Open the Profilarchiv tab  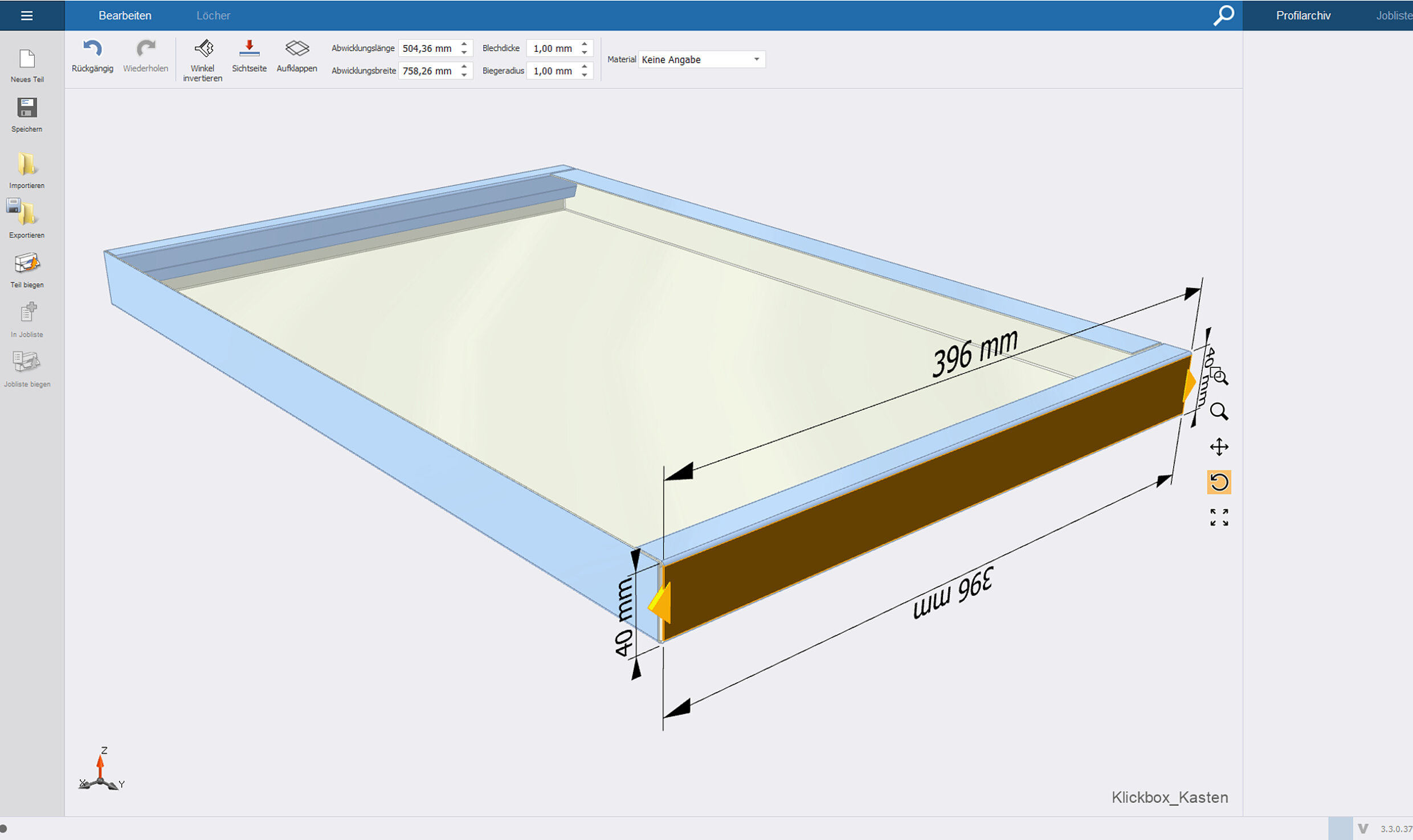(1303, 15)
